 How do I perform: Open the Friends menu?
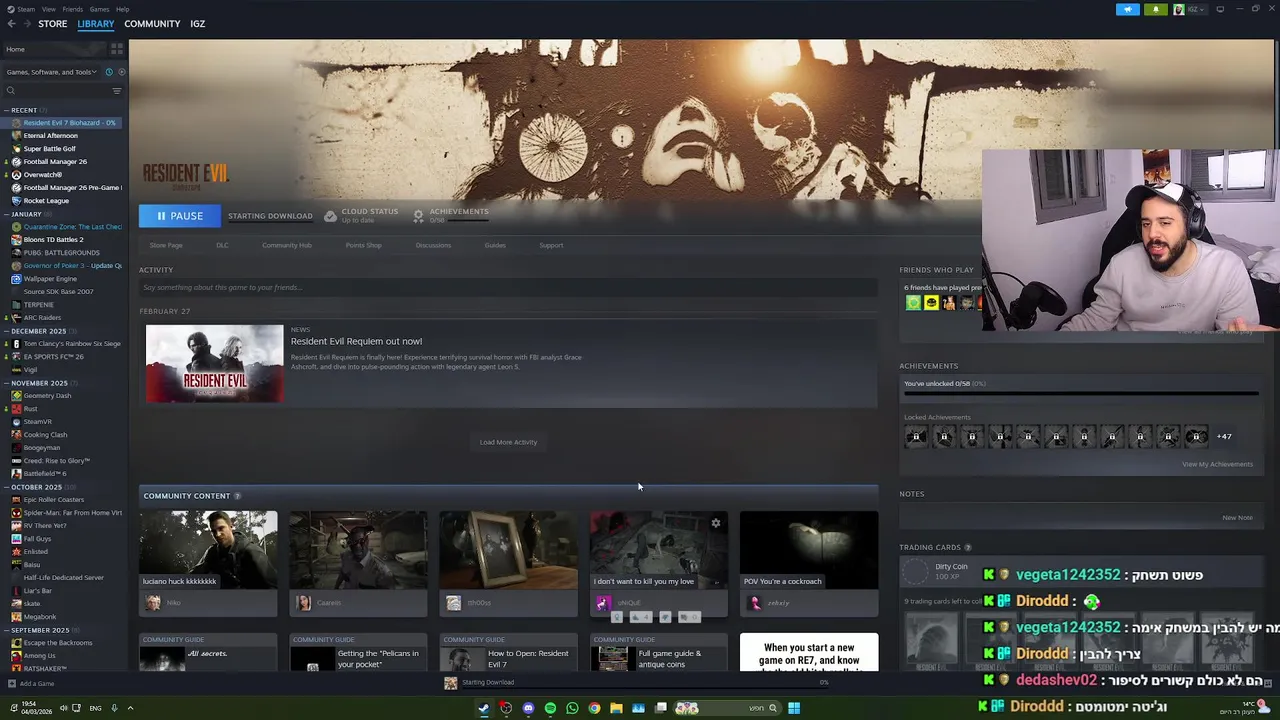73,9
